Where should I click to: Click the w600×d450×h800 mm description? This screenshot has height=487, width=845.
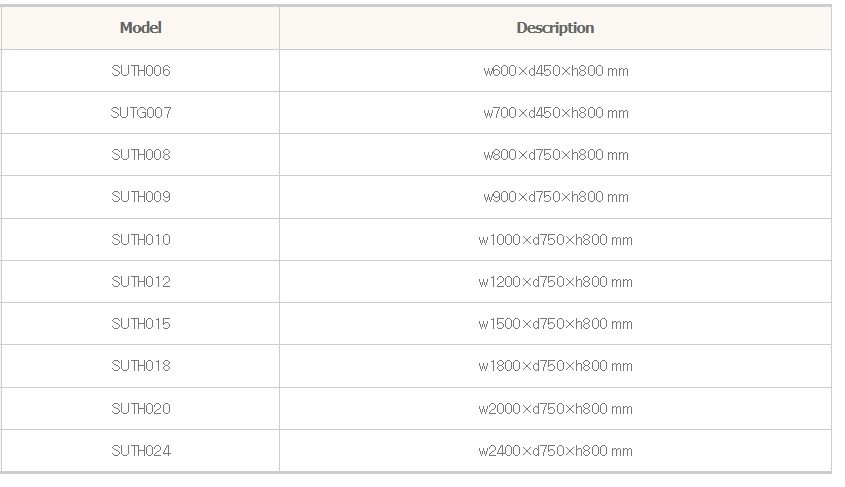point(555,71)
